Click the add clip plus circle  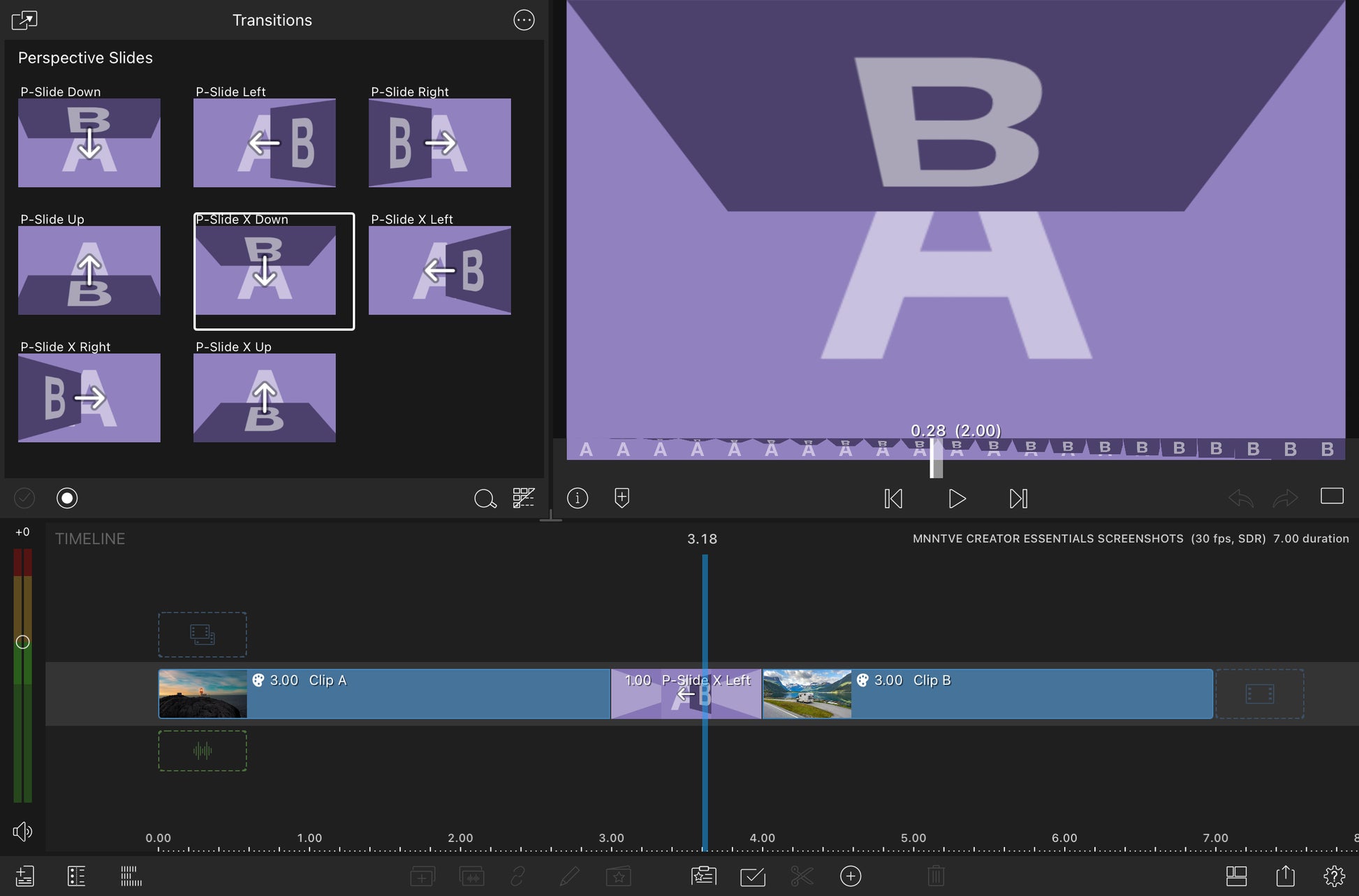[x=850, y=876]
